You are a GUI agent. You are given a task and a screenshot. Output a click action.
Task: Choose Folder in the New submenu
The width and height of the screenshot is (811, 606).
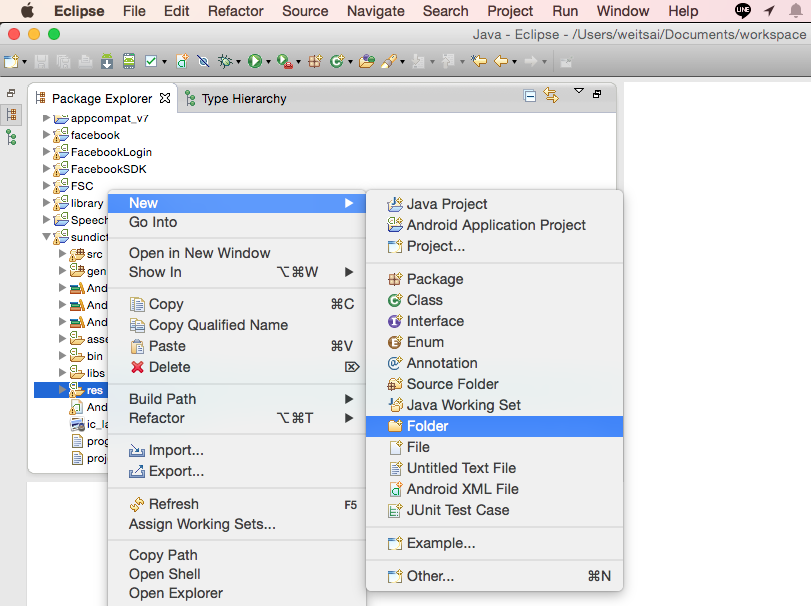point(494,426)
